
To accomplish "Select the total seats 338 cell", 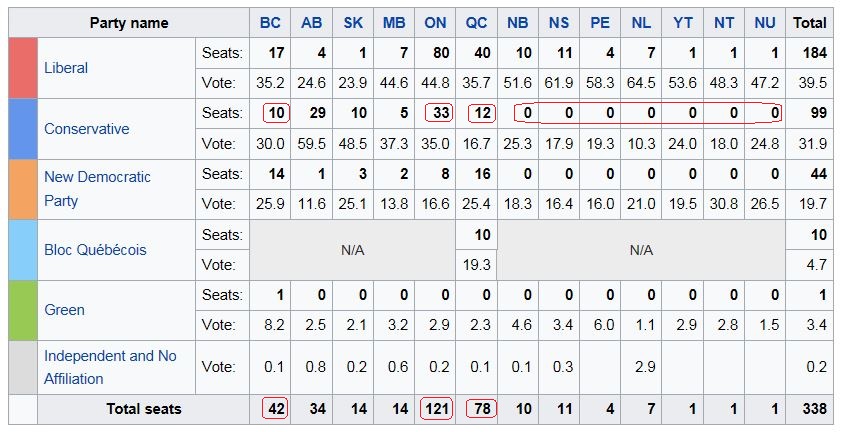I will click(810, 408).
